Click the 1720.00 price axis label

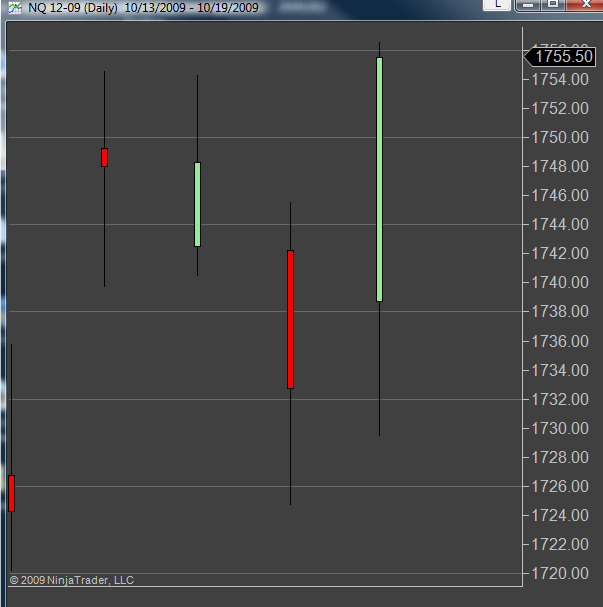pos(560,574)
